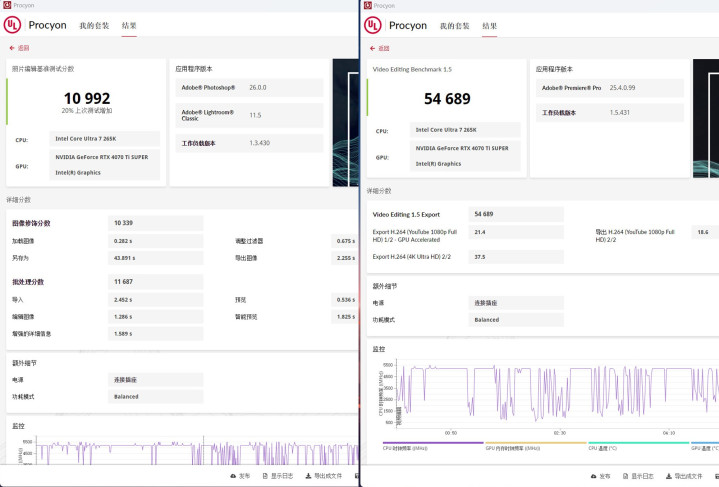Image resolution: width=719 pixels, height=487 pixels.
Task: Switch to 结果 tab in right window
Action: pyautogui.click(x=489, y=26)
